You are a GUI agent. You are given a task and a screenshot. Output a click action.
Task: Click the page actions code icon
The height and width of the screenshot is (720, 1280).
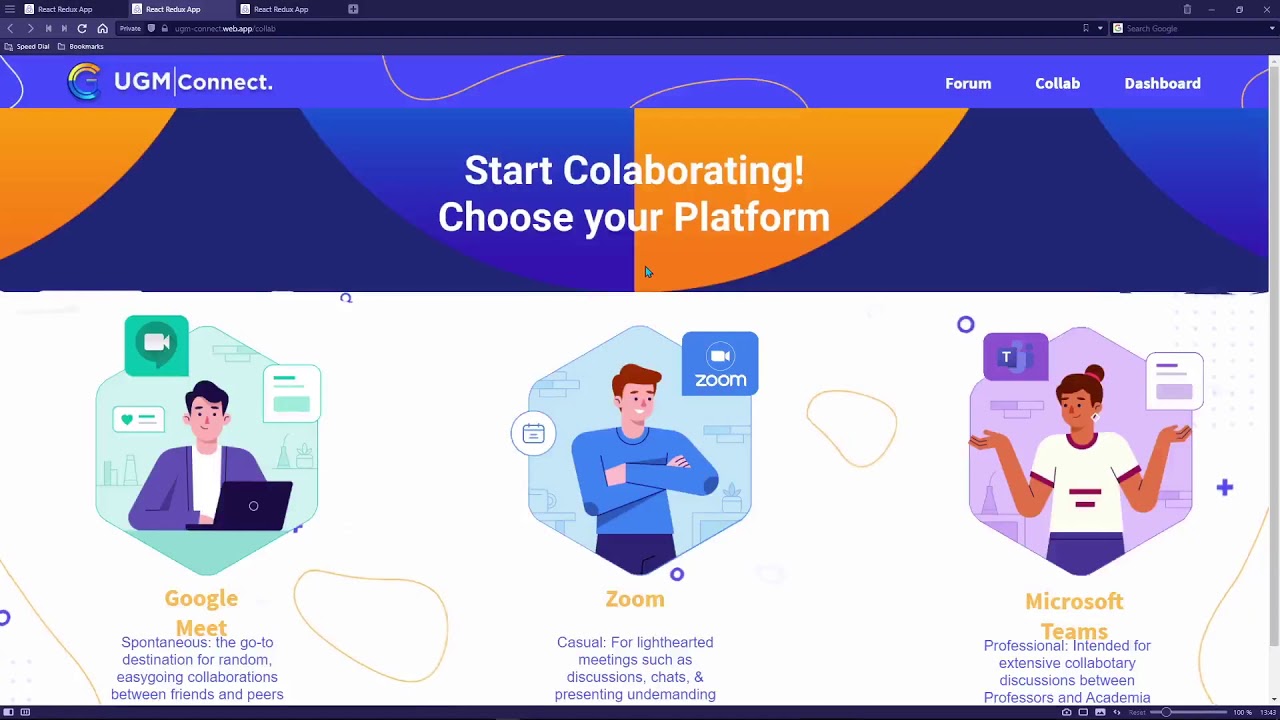coord(1117,712)
